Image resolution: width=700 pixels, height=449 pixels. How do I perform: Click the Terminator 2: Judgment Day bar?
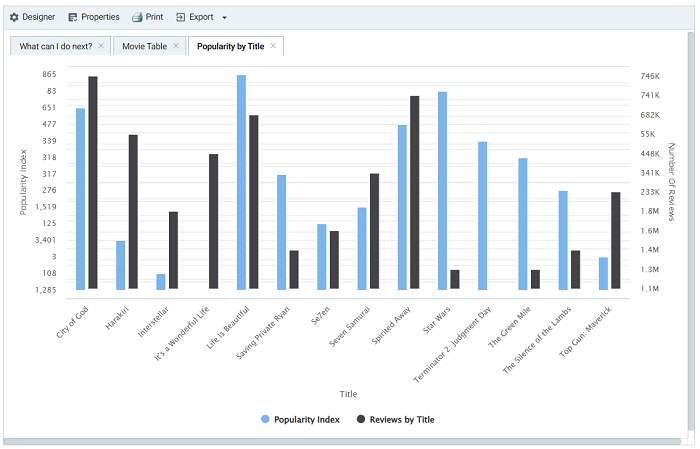coord(482,215)
